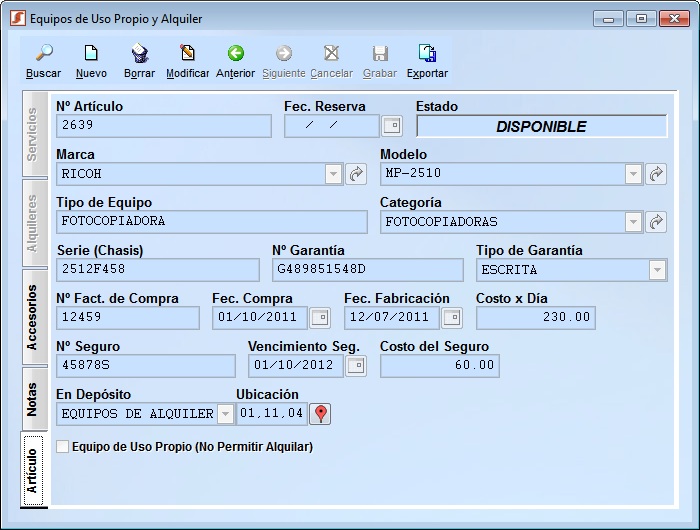Expand the En Depósito dropdown
700x530 pixels.
click(x=225, y=414)
